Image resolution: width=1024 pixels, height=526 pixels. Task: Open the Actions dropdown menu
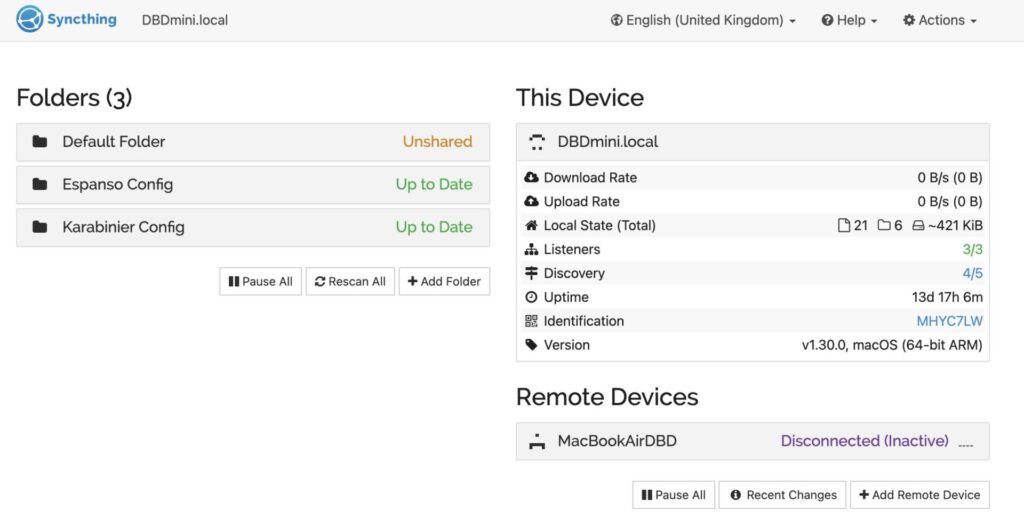[x=940, y=20]
